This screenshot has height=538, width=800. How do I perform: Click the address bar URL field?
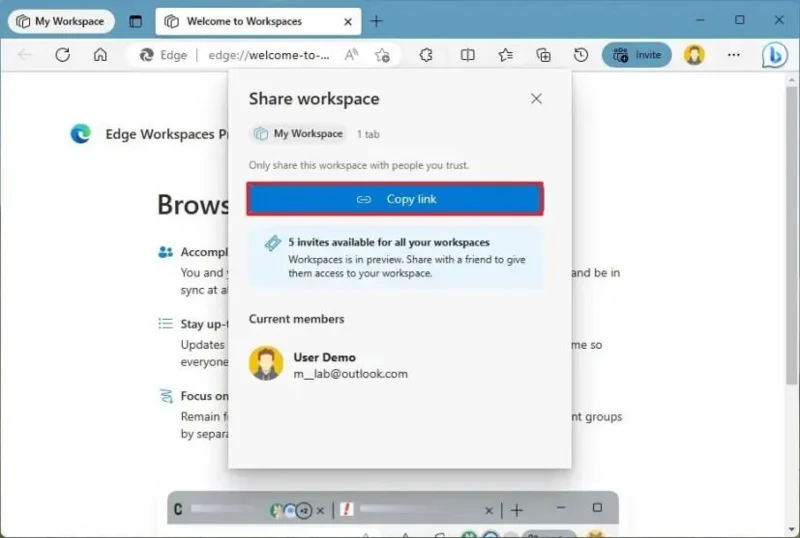(269, 55)
